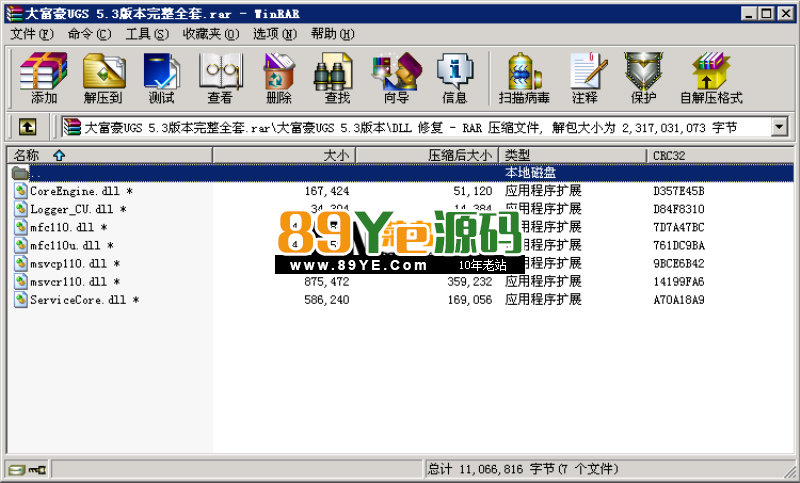The width and height of the screenshot is (800, 483).
Task: Click the 167,424 size value
Action: 327,191
